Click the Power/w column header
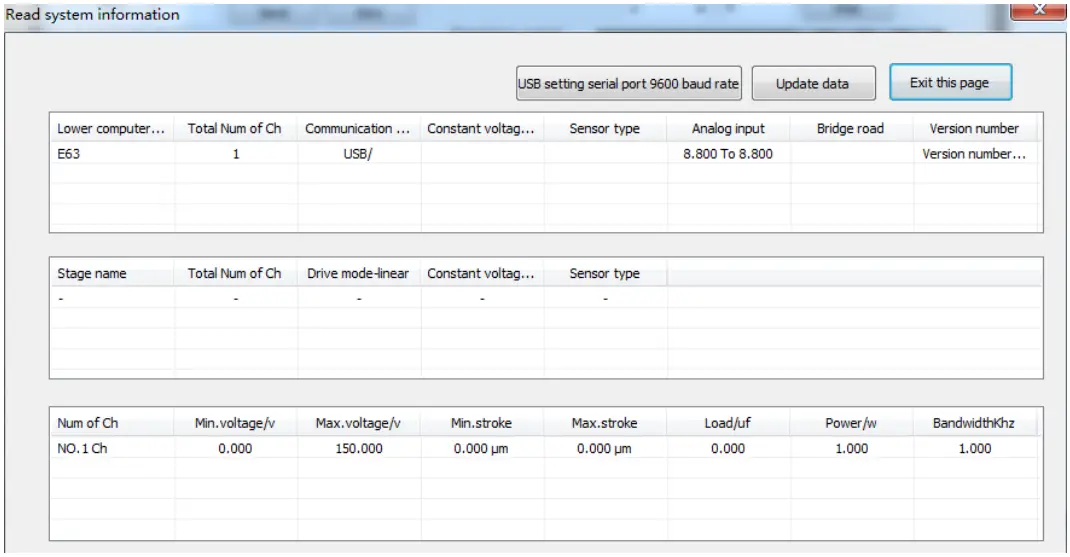This screenshot has width=1070, height=557. 851,423
